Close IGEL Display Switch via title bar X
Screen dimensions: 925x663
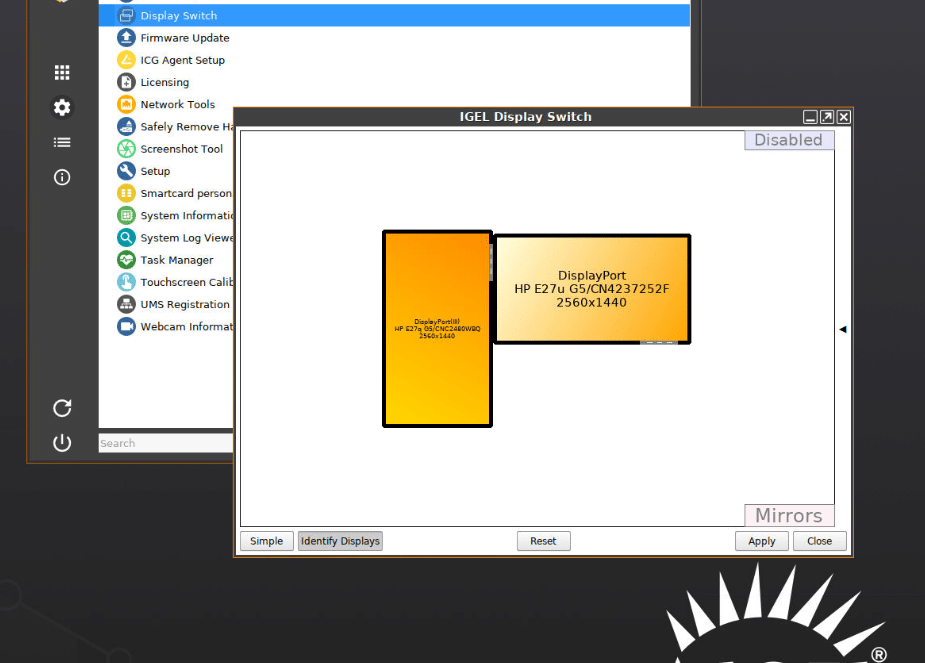click(x=844, y=117)
